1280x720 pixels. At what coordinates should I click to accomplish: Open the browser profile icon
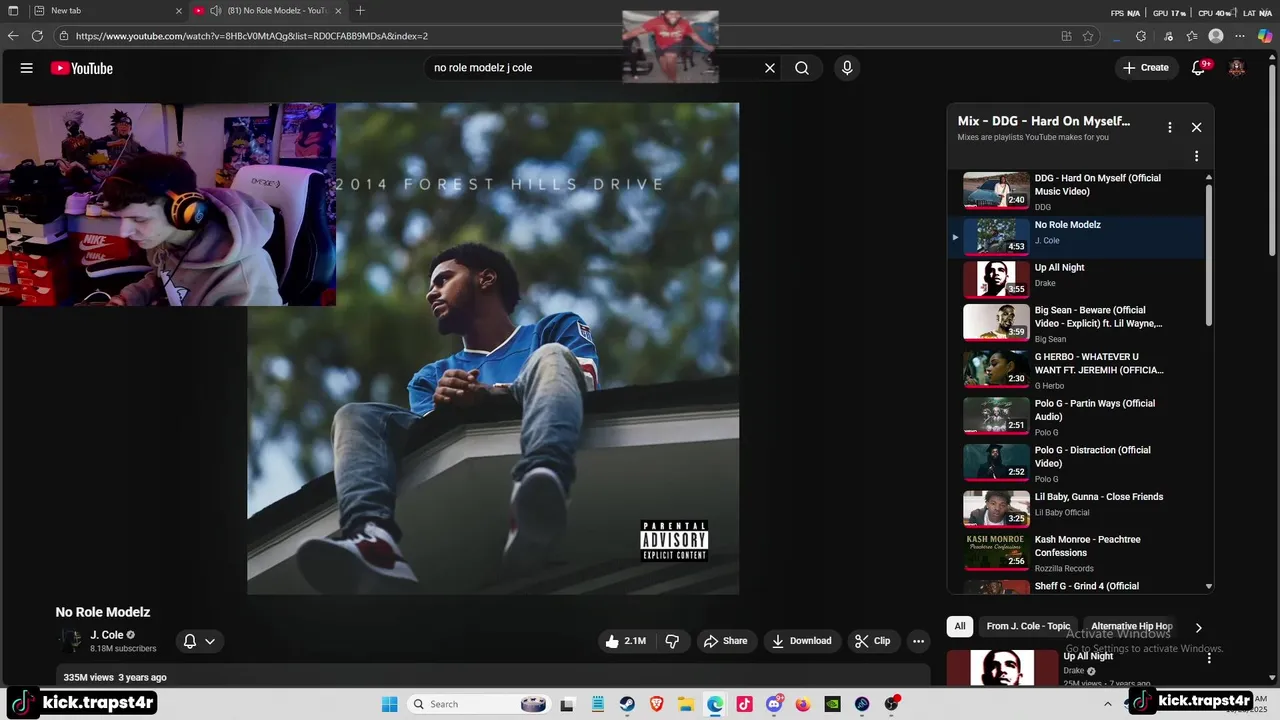click(1216, 36)
